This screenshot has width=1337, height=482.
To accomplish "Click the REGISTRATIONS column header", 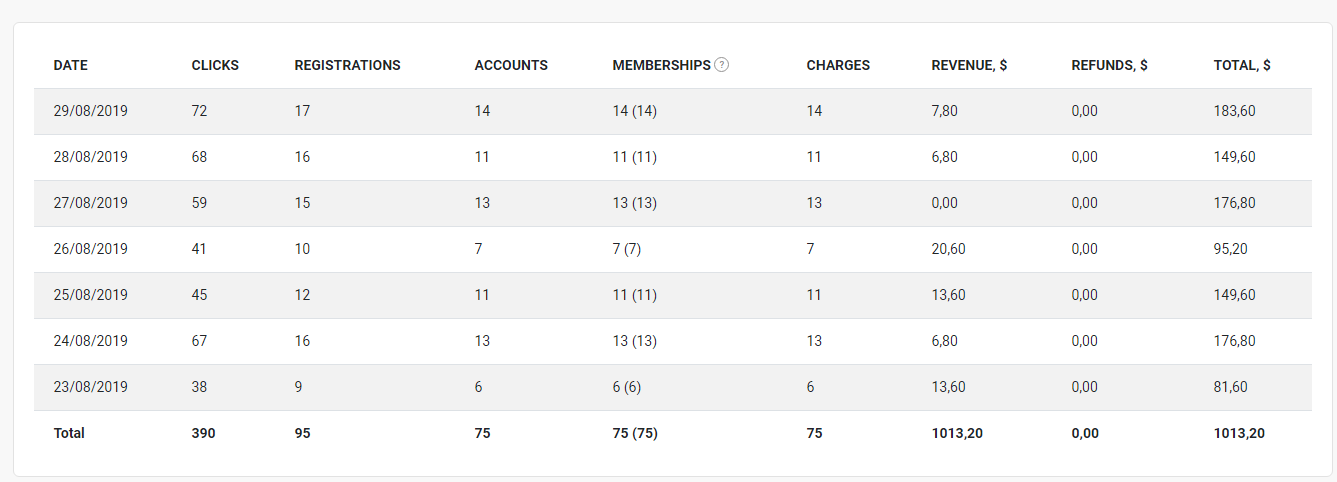I will coord(347,65).
